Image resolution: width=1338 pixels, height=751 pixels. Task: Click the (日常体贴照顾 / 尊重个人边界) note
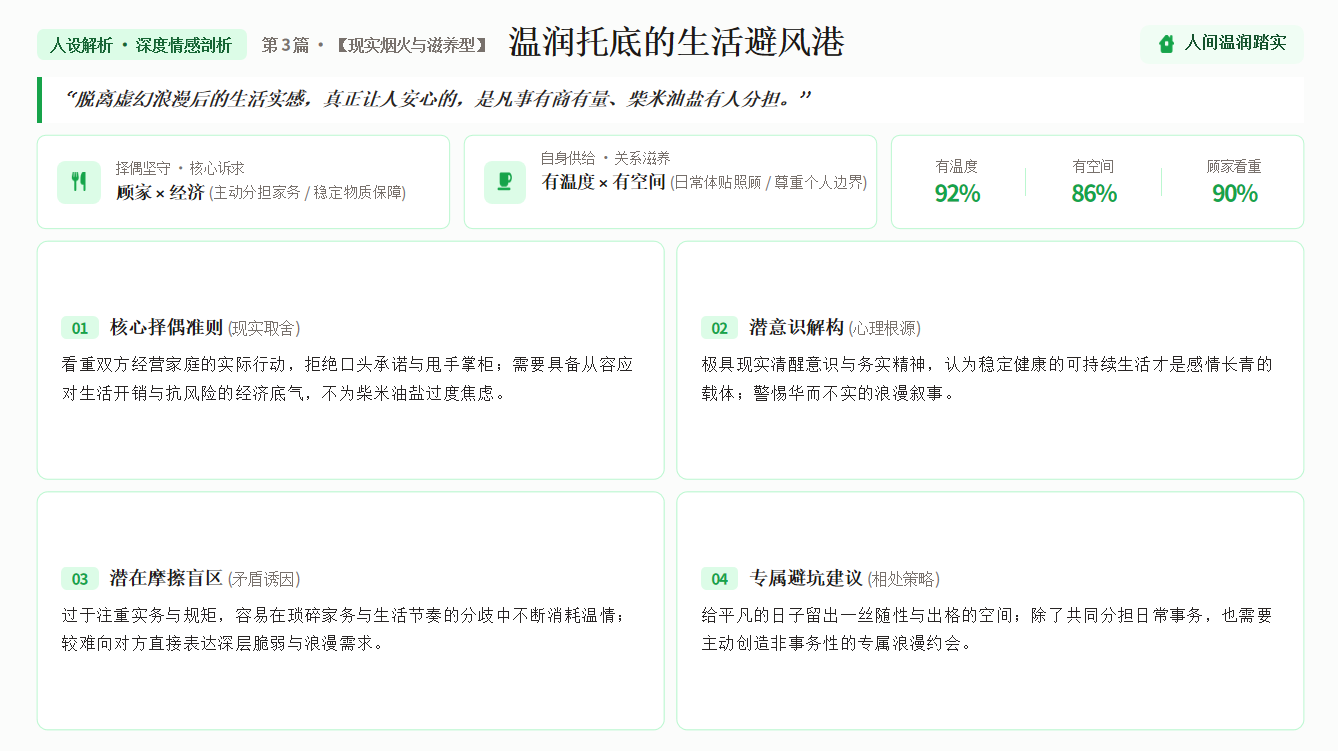coord(769,182)
